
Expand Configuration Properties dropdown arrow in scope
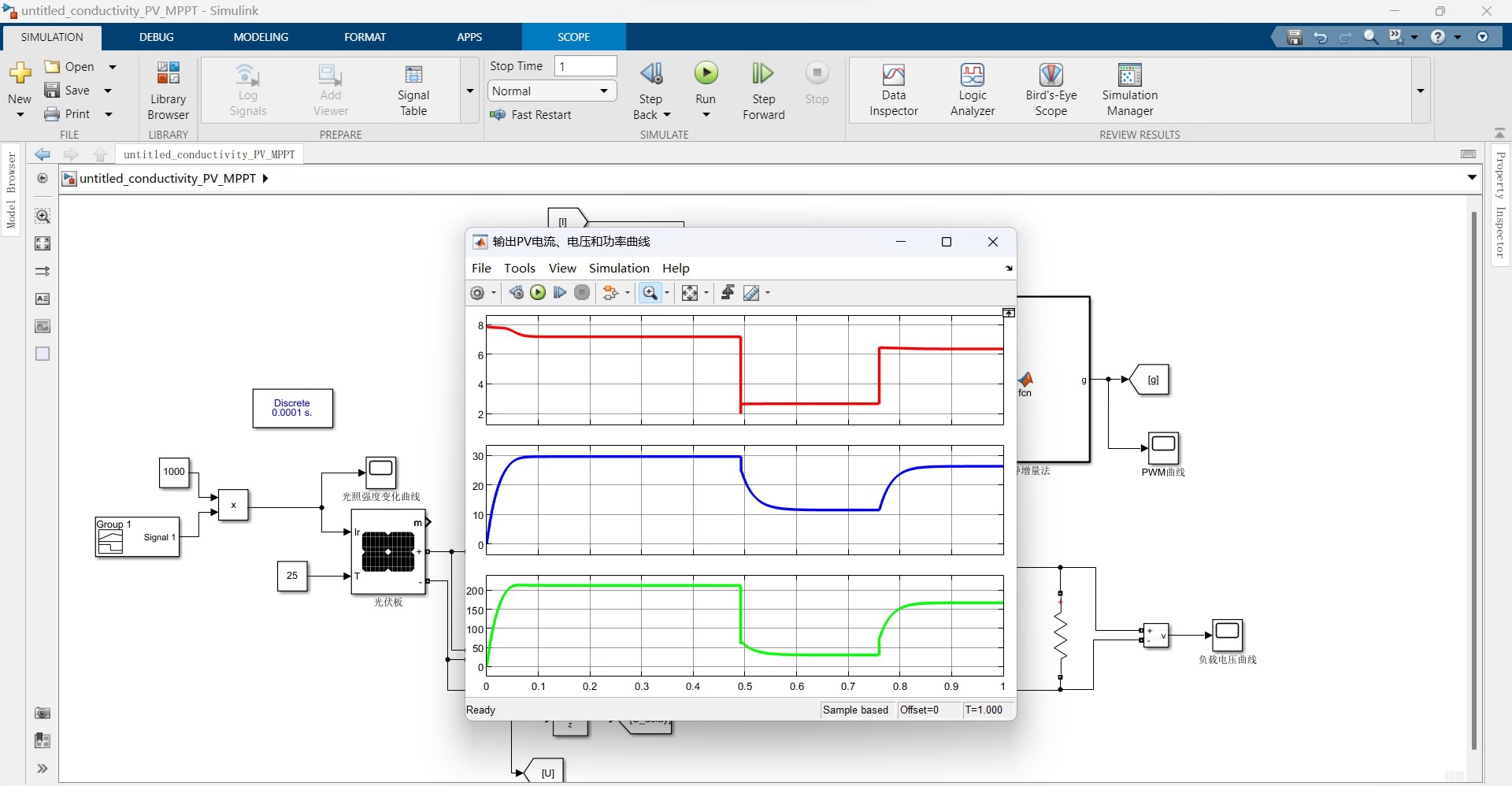(x=494, y=293)
